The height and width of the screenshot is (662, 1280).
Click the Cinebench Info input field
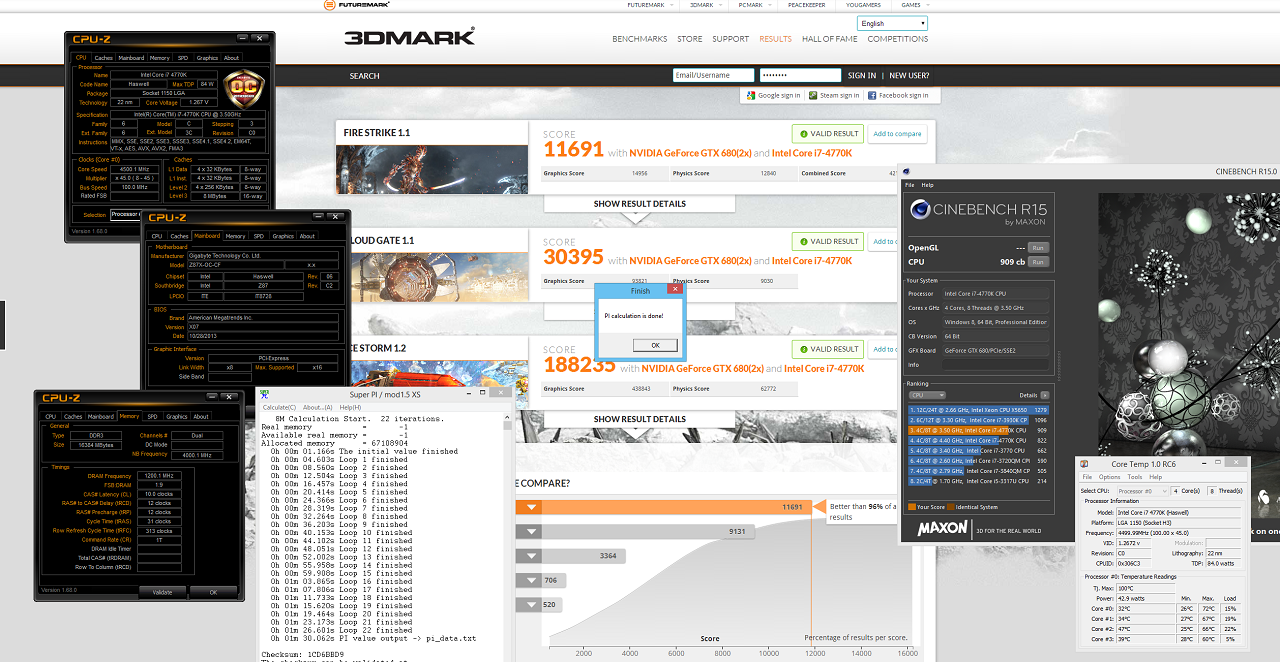pyautogui.click(x=995, y=365)
